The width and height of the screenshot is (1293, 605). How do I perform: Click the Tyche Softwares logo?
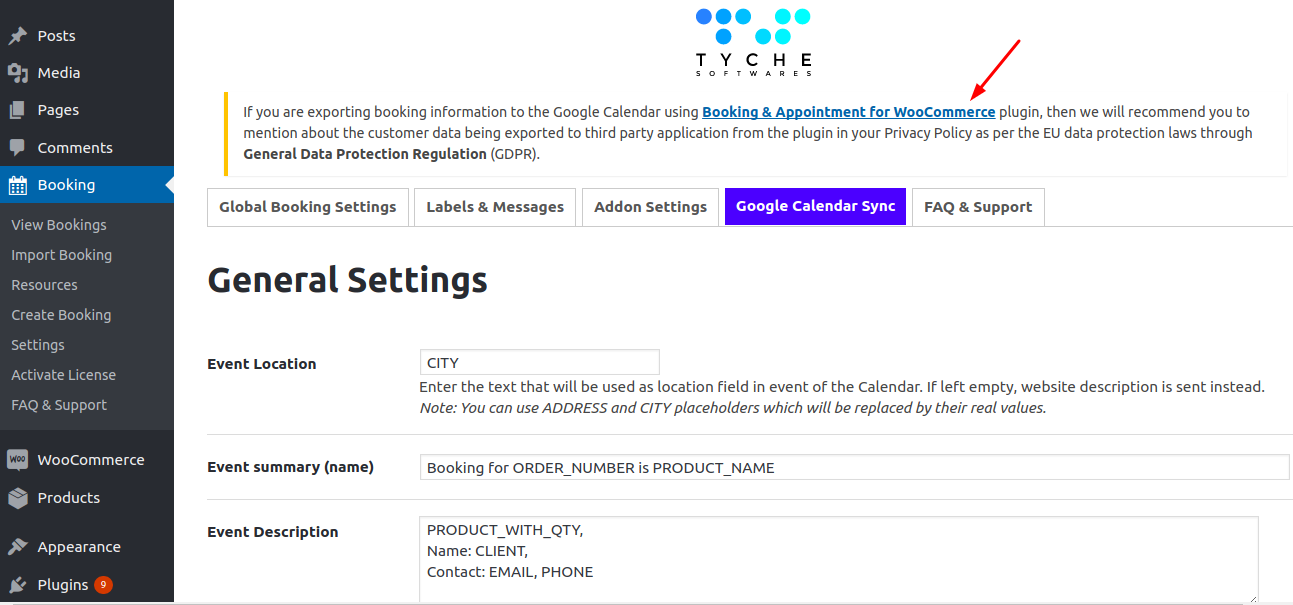[753, 42]
